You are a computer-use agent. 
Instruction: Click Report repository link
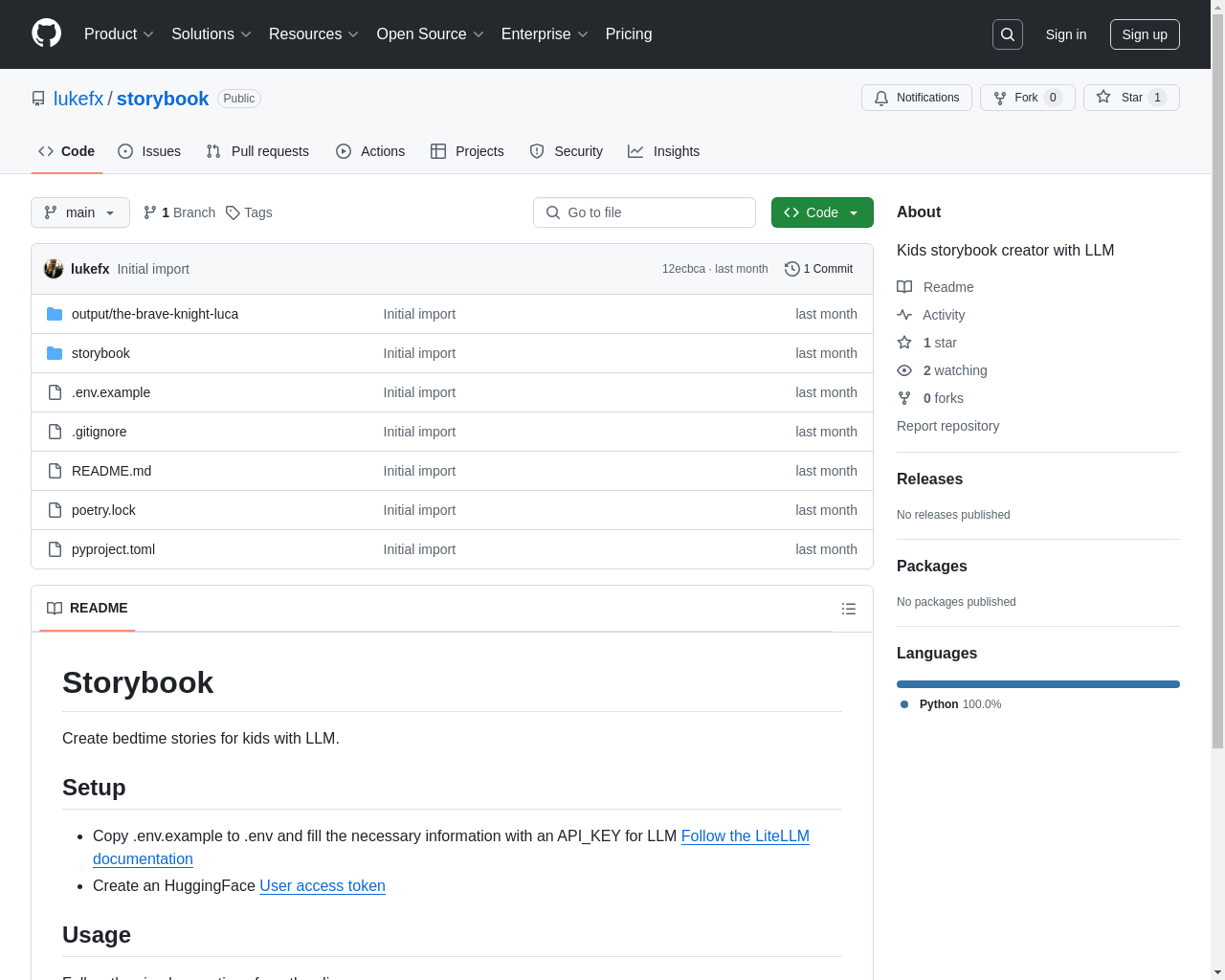947,426
